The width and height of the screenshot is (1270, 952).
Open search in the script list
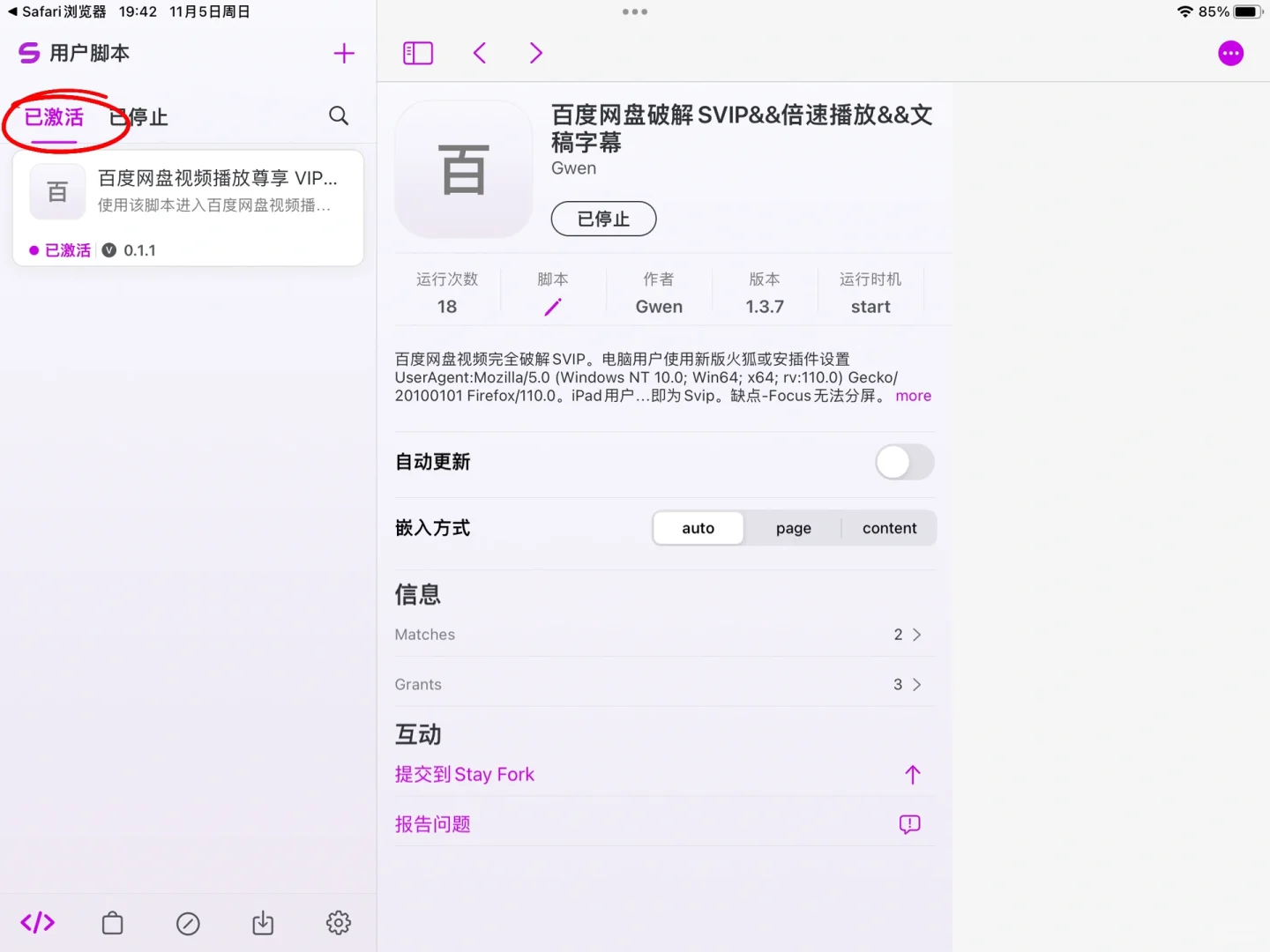pyautogui.click(x=338, y=115)
